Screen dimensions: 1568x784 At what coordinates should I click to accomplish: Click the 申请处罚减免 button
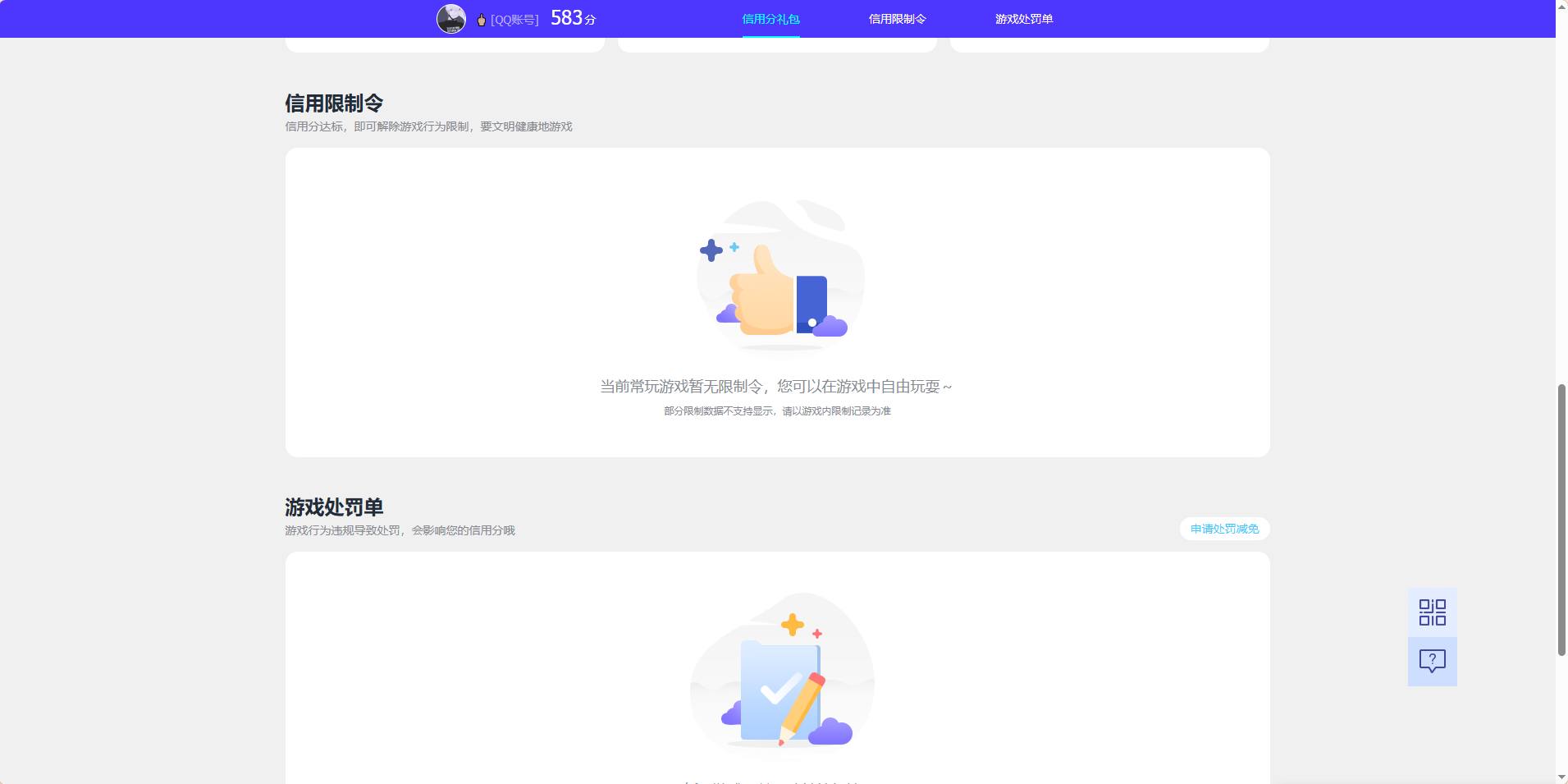tap(1224, 529)
